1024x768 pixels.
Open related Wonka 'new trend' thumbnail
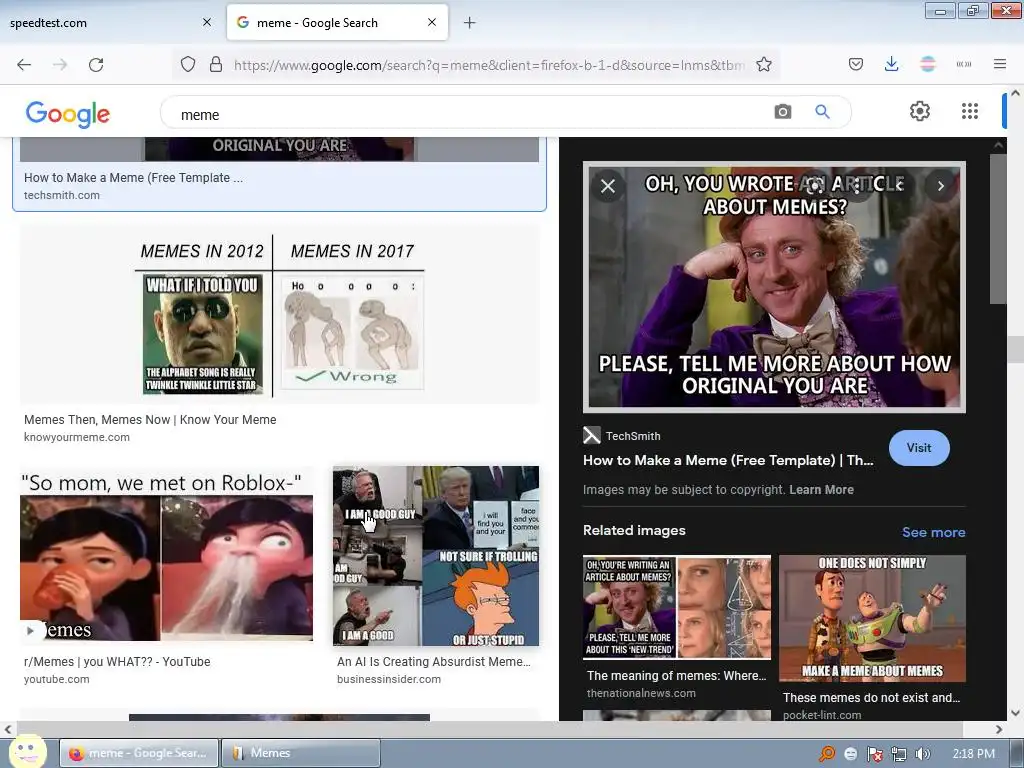coord(677,607)
